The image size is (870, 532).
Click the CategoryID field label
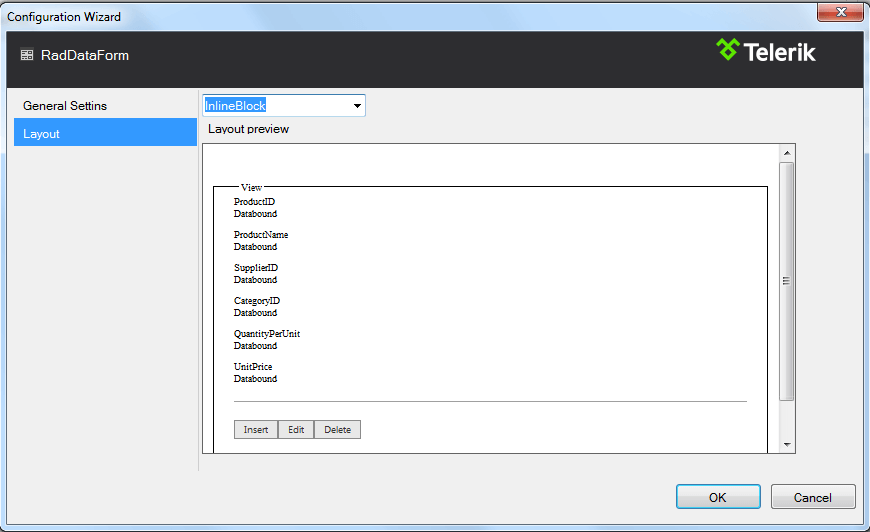(257, 301)
